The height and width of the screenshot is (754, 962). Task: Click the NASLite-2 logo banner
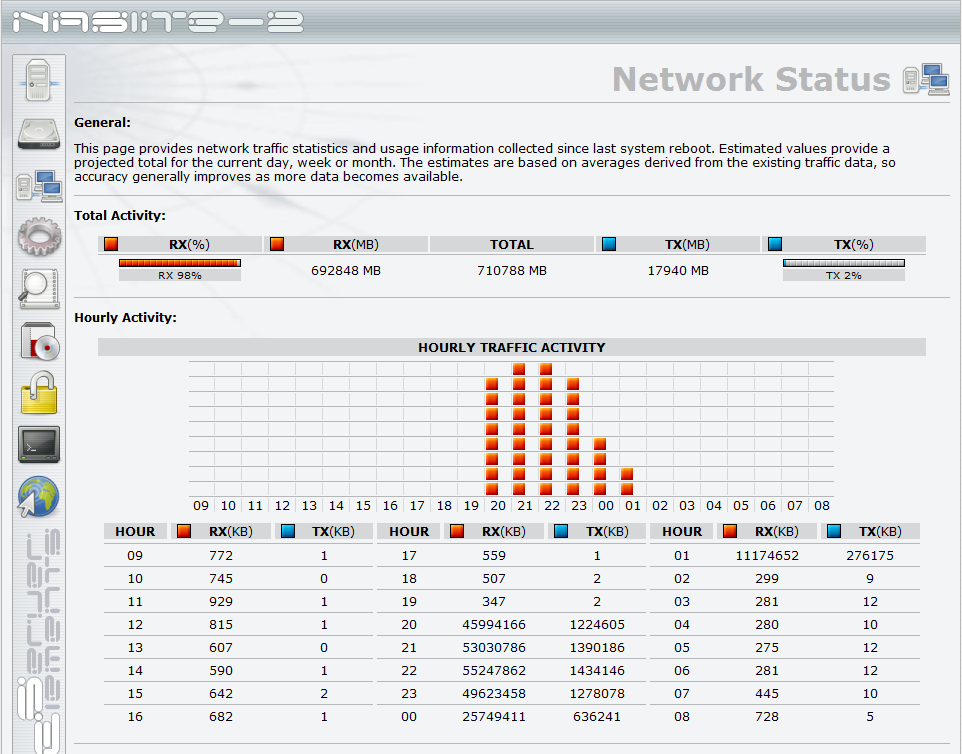(160, 22)
